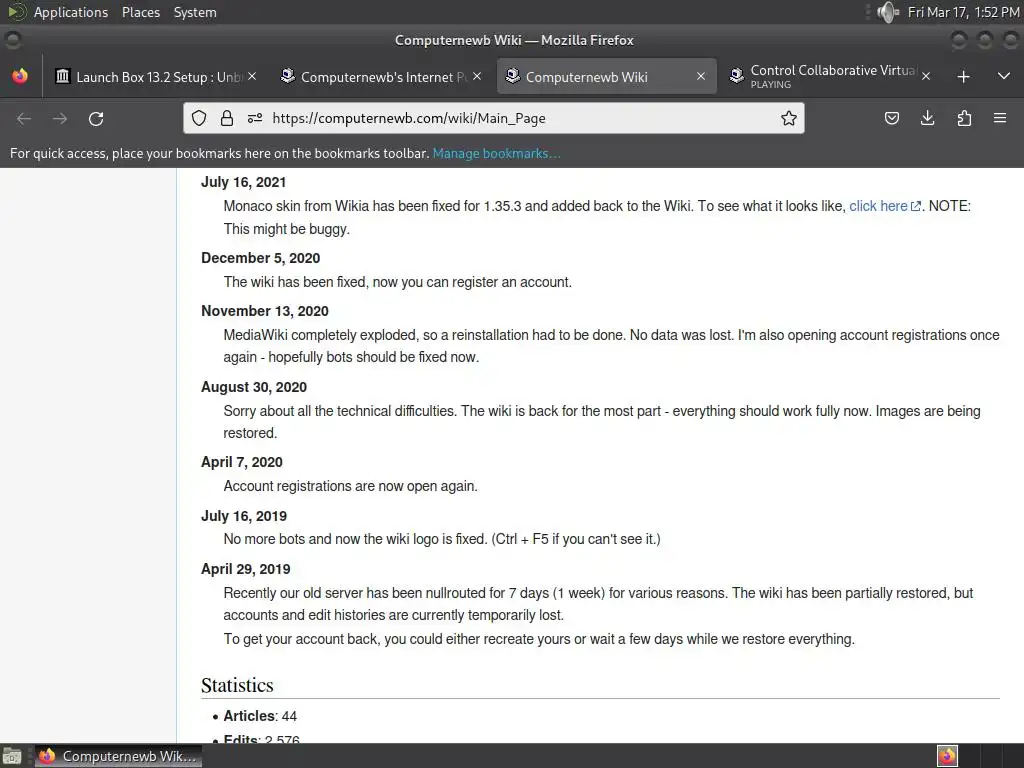
Task: Open the Places menu
Action: tap(141, 12)
